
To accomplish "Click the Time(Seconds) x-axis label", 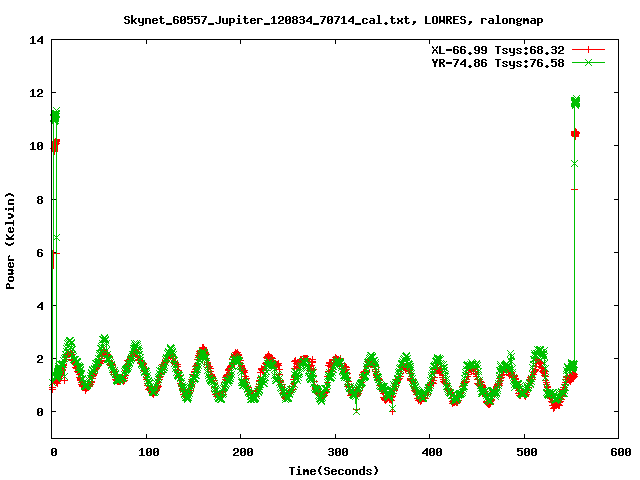I will (333, 471).
